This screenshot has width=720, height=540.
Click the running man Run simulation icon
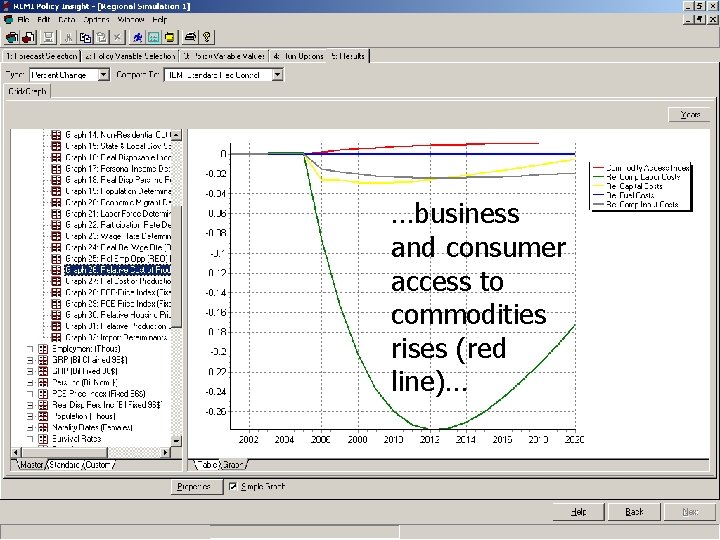tap(137, 38)
